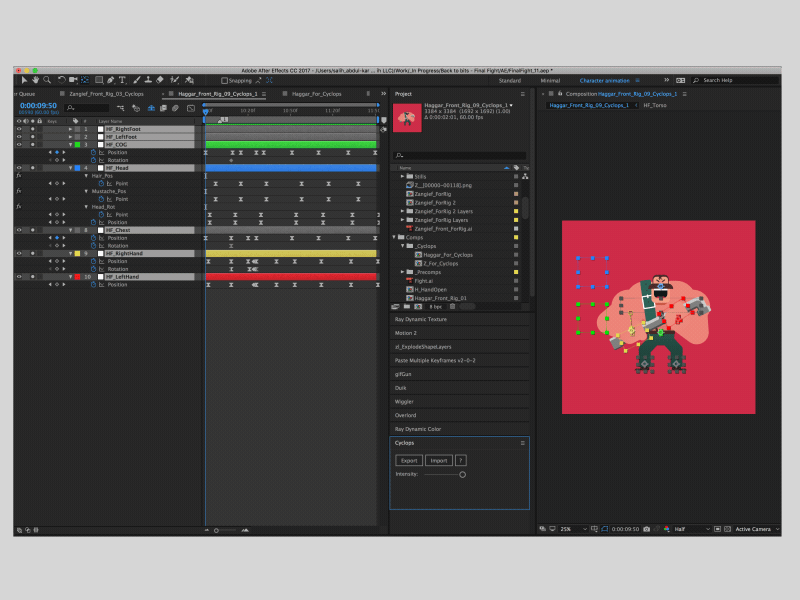Open the Half resolution dropdown

pyautogui.click(x=683, y=528)
